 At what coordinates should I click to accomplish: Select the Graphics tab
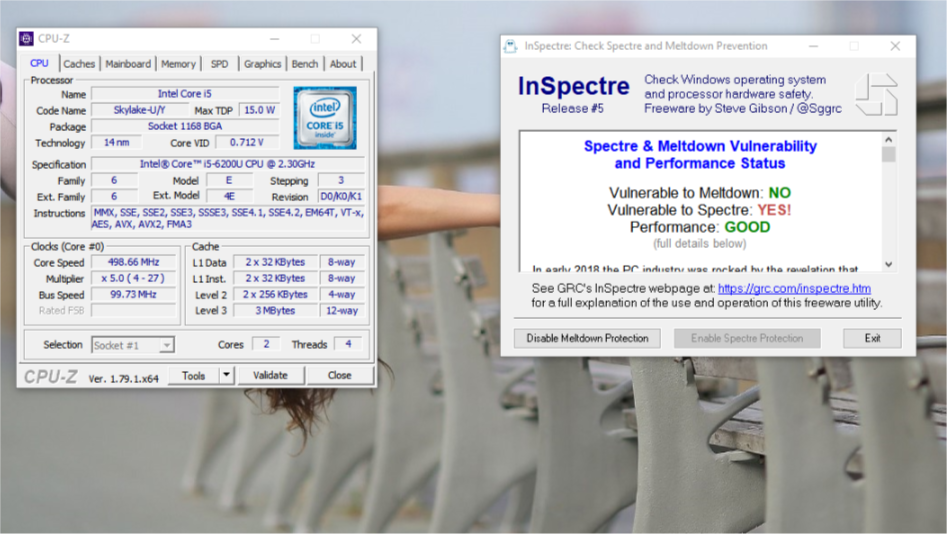262,64
